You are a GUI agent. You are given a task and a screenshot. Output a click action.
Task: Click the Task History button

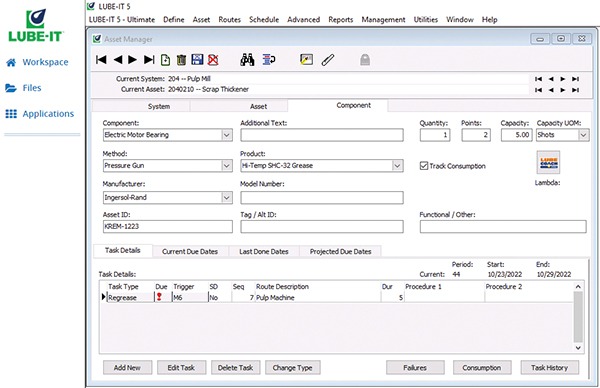click(549, 368)
